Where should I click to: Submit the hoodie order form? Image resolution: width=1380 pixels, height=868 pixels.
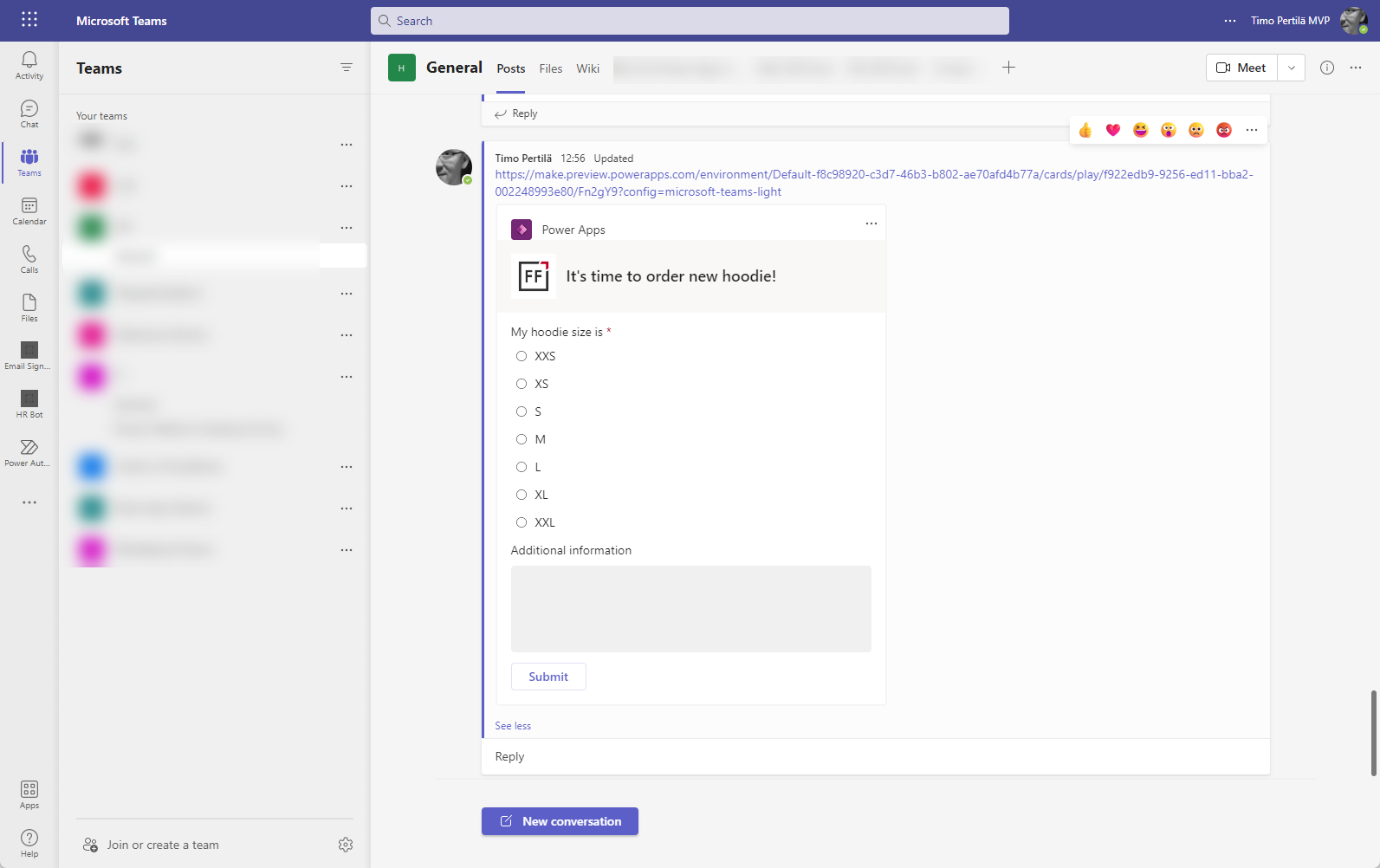coord(548,677)
